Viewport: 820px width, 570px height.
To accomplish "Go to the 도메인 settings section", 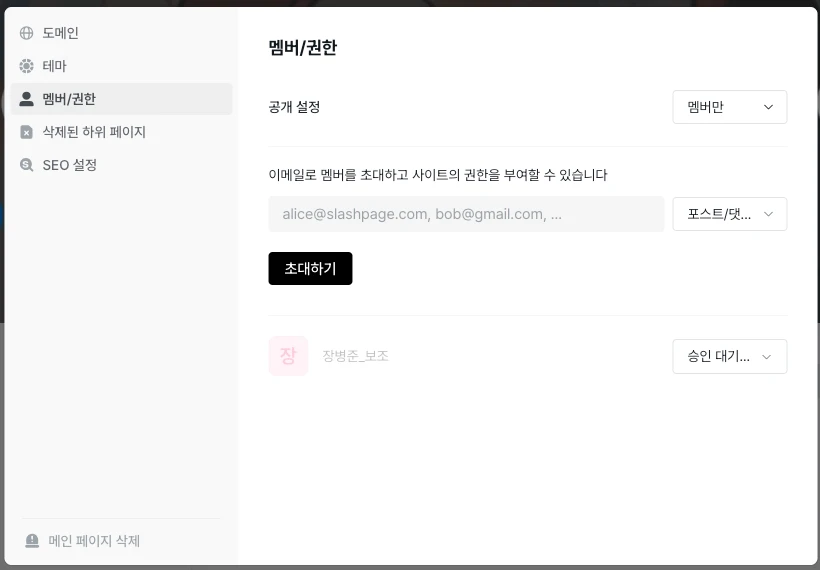I will 61,33.
